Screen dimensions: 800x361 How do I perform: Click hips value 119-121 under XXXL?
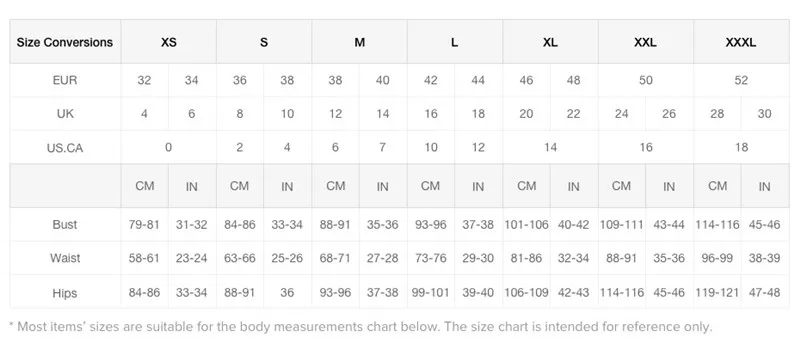click(x=717, y=293)
